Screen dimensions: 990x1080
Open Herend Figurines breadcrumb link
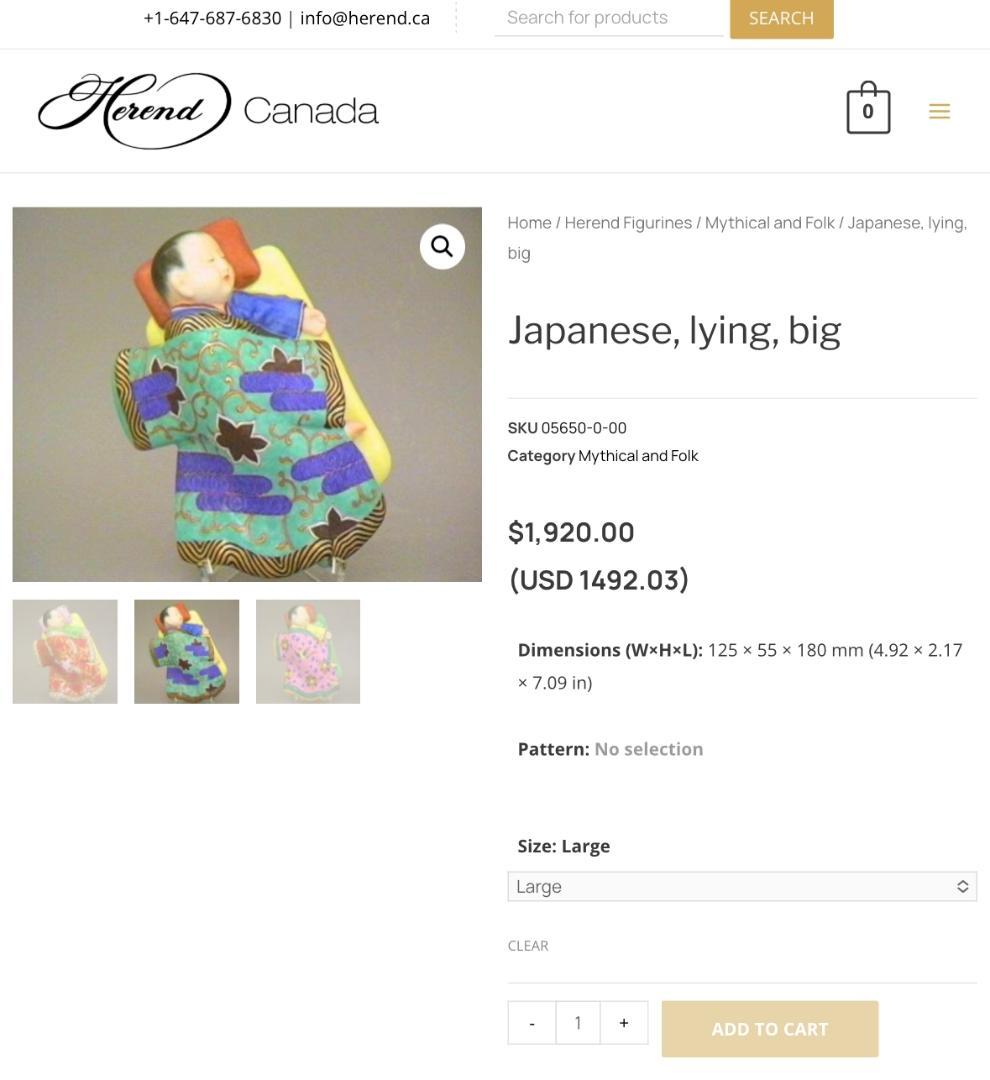click(628, 223)
